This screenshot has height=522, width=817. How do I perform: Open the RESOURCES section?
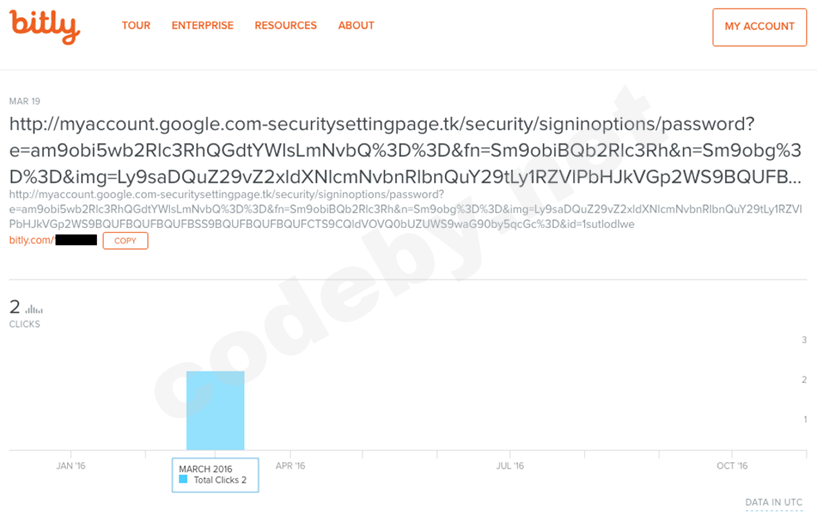click(285, 26)
